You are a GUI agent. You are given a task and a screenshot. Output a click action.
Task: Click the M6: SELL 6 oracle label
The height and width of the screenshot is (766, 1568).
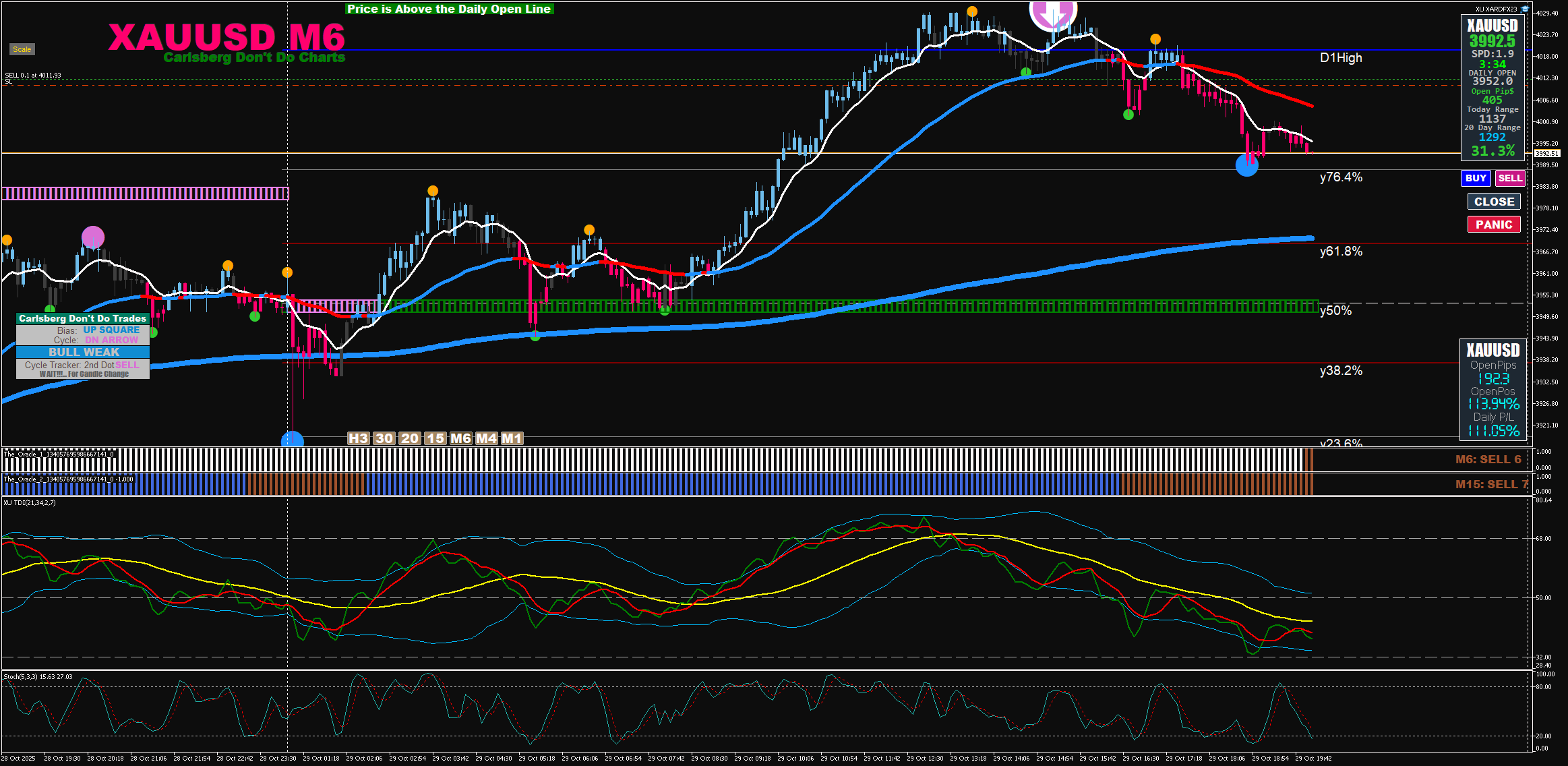coord(1488,459)
